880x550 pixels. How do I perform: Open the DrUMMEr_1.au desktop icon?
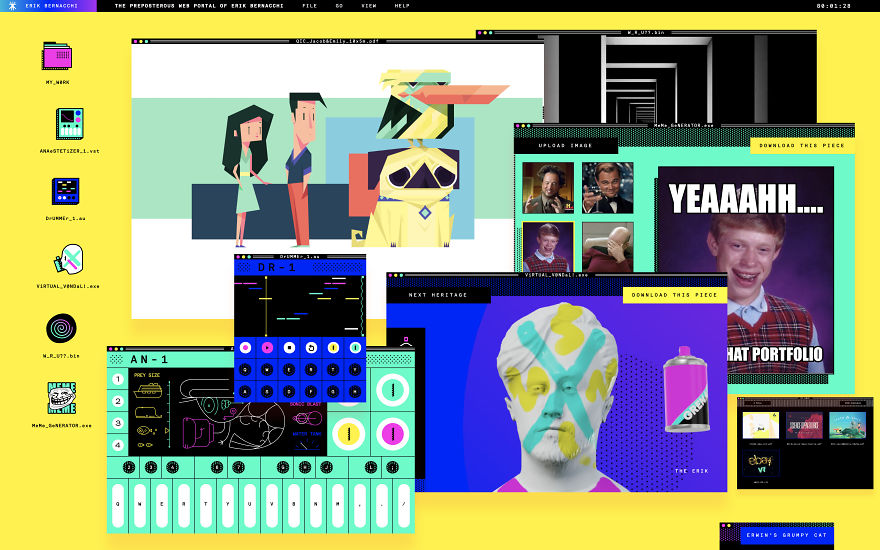tap(66, 191)
